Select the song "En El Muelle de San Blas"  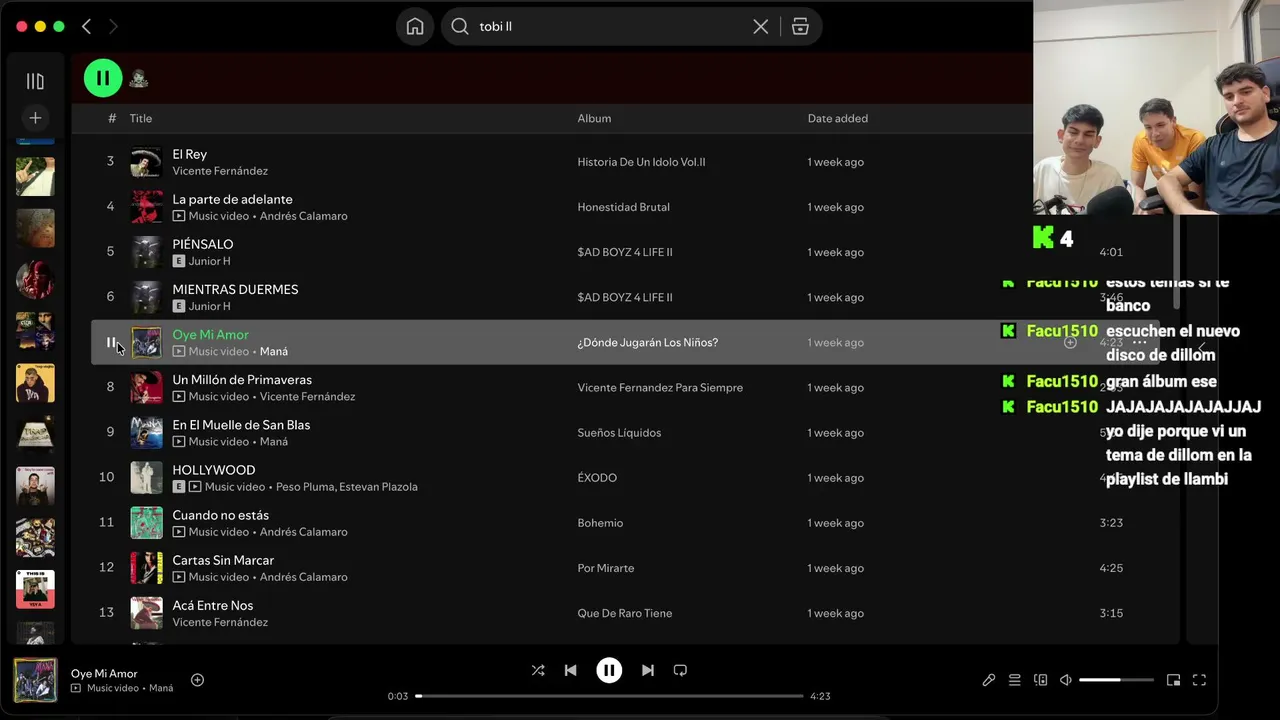pos(241,425)
